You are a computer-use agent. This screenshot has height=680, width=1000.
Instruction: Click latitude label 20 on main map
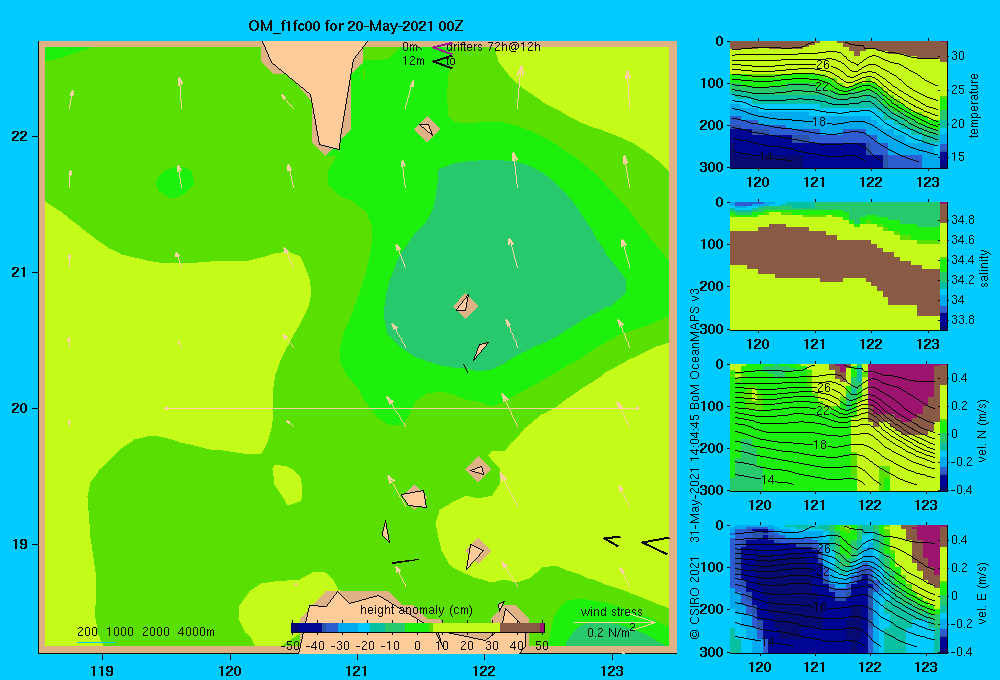[20, 408]
